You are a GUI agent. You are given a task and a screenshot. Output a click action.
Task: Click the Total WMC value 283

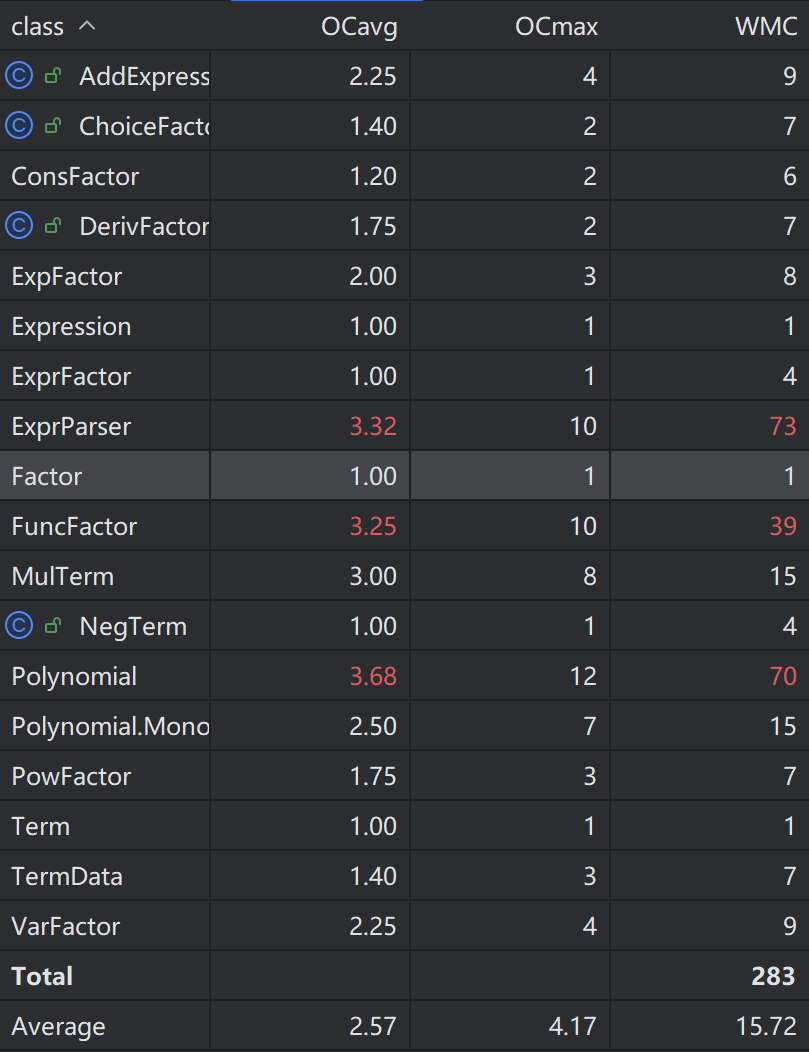(773, 976)
